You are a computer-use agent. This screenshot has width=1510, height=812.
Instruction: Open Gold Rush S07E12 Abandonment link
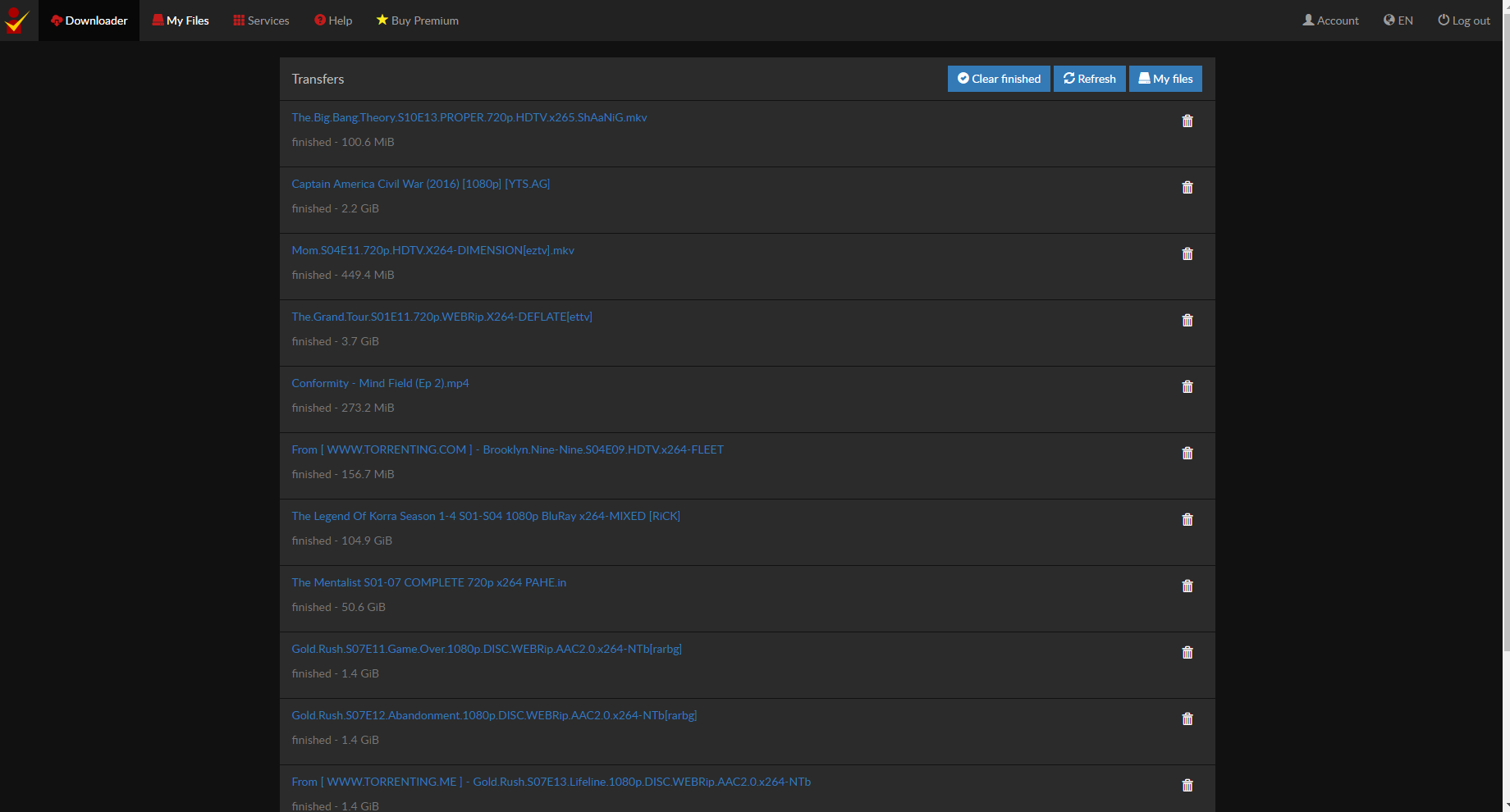494,715
